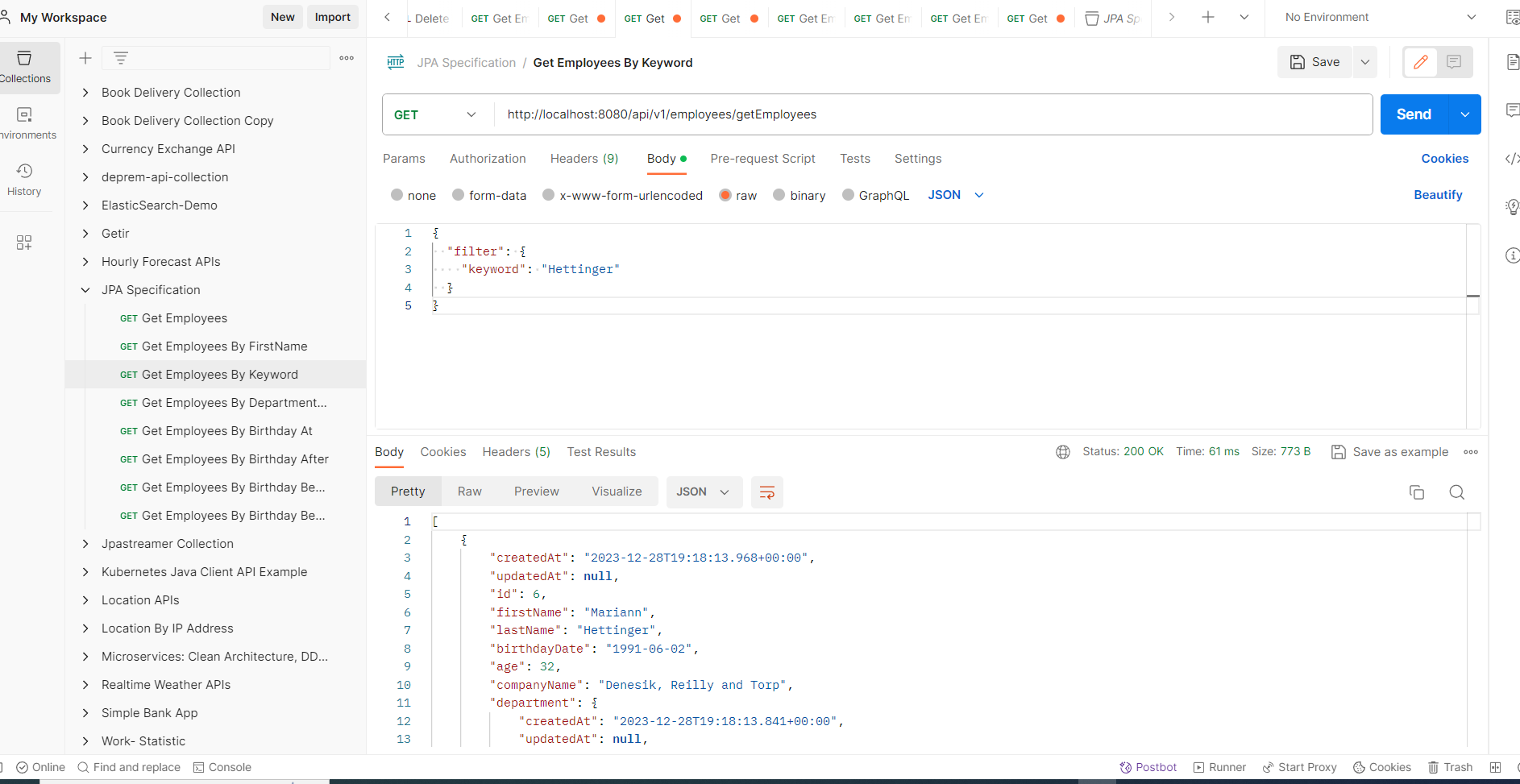This screenshot has height=784, width=1520.
Task: Search the response with the magnifier icon
Action: [1457, 492]
